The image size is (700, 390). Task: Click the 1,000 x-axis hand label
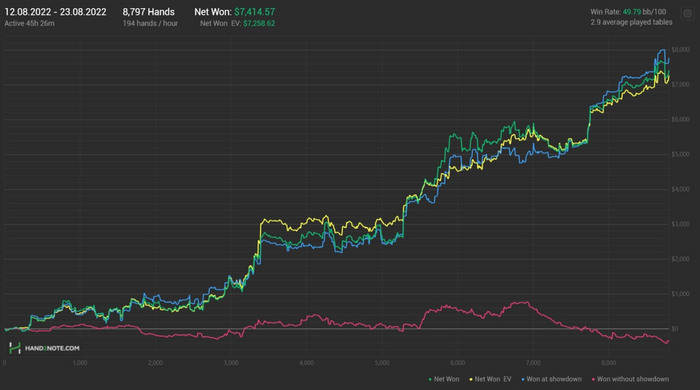click(x=80, y=363)
